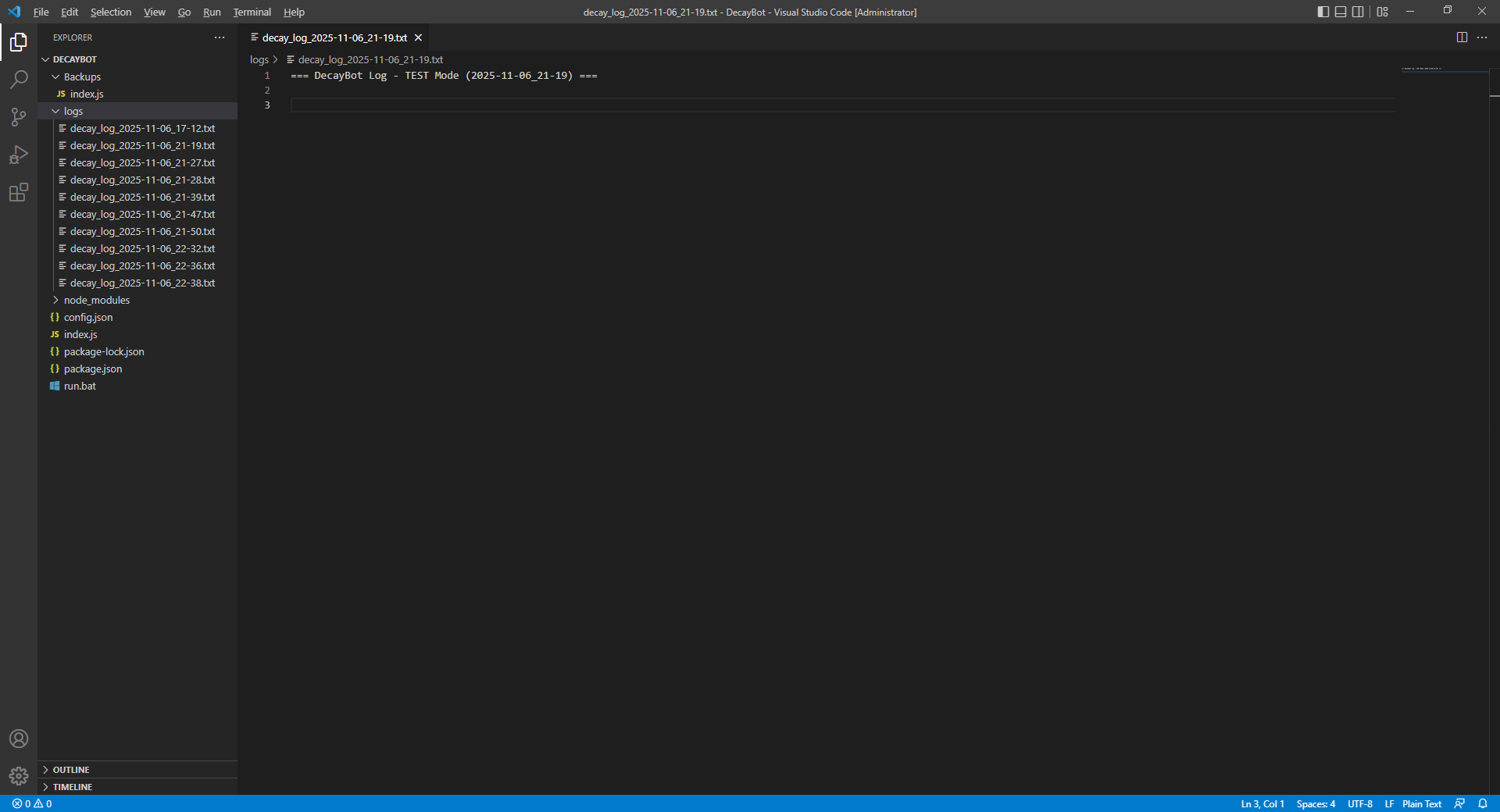Image resolution: width=1500 pixels, height=812 pixels.
Task: Open the Explorer view in activity bar
Action: 19,42
